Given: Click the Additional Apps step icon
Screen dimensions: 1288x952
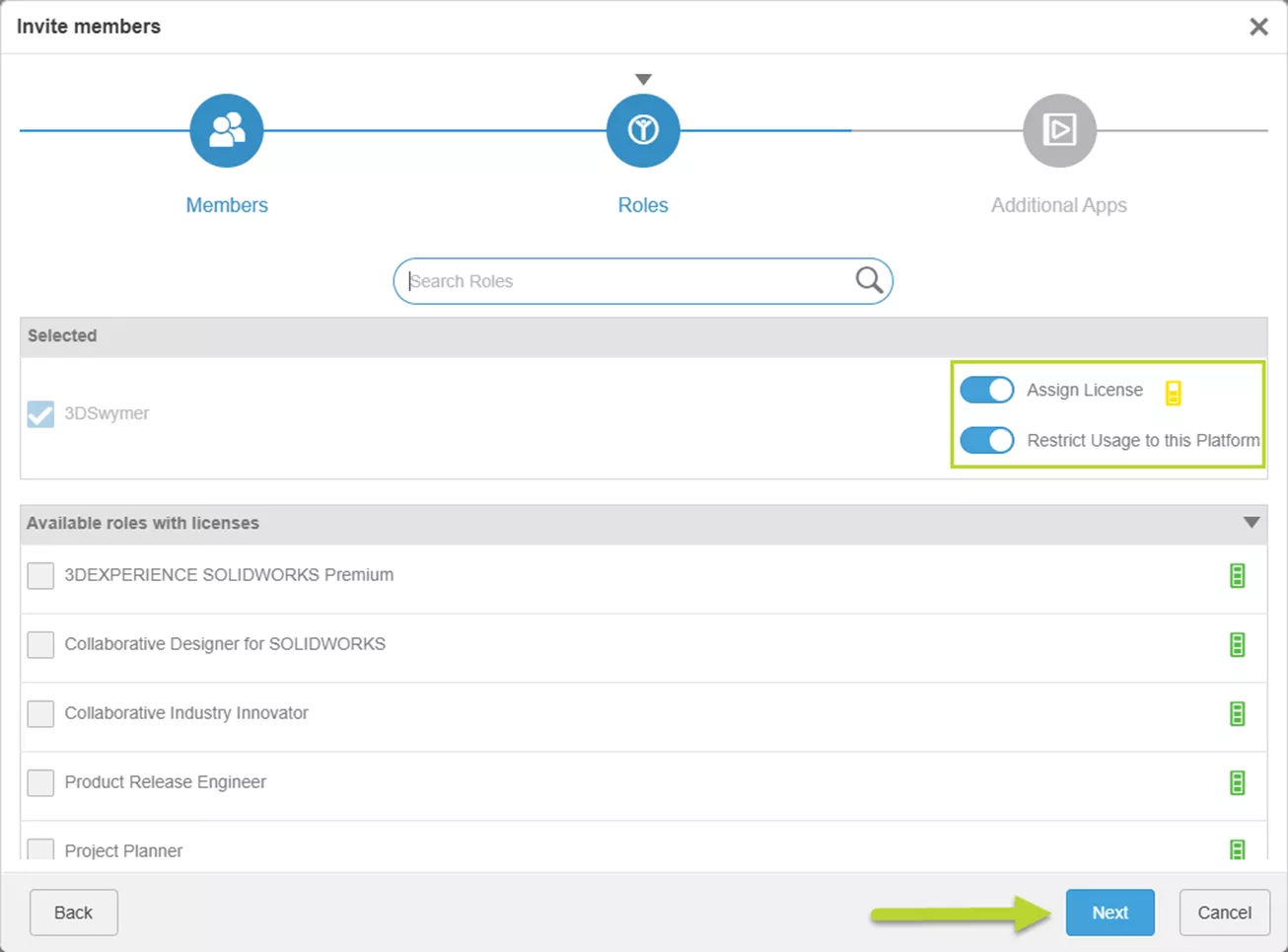Looking at the screenshot, I should [1059, 130].
